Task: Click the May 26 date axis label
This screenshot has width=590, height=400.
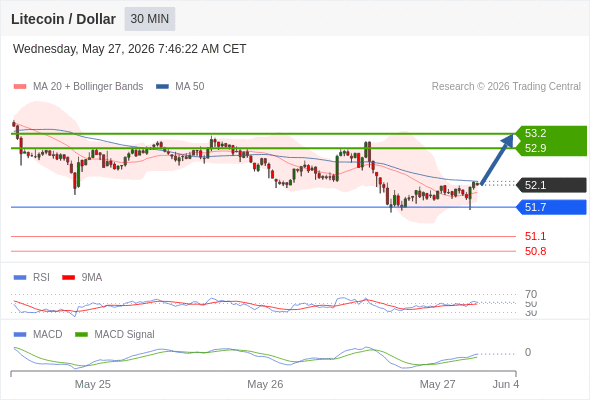Action: tap(265, 384)
